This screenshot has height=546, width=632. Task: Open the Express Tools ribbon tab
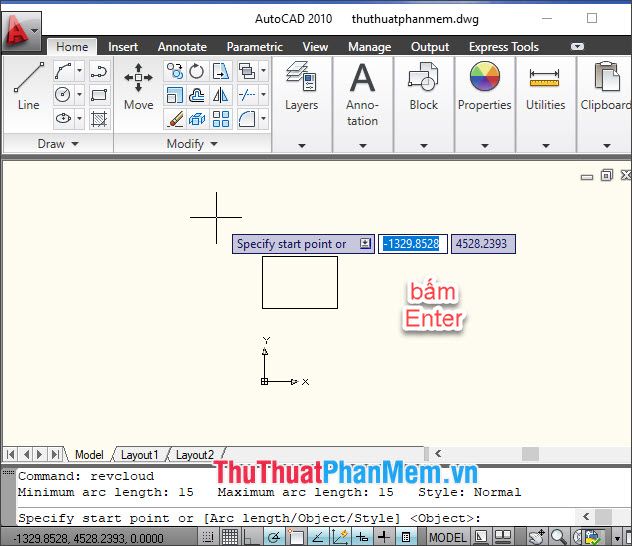(503, 47)
